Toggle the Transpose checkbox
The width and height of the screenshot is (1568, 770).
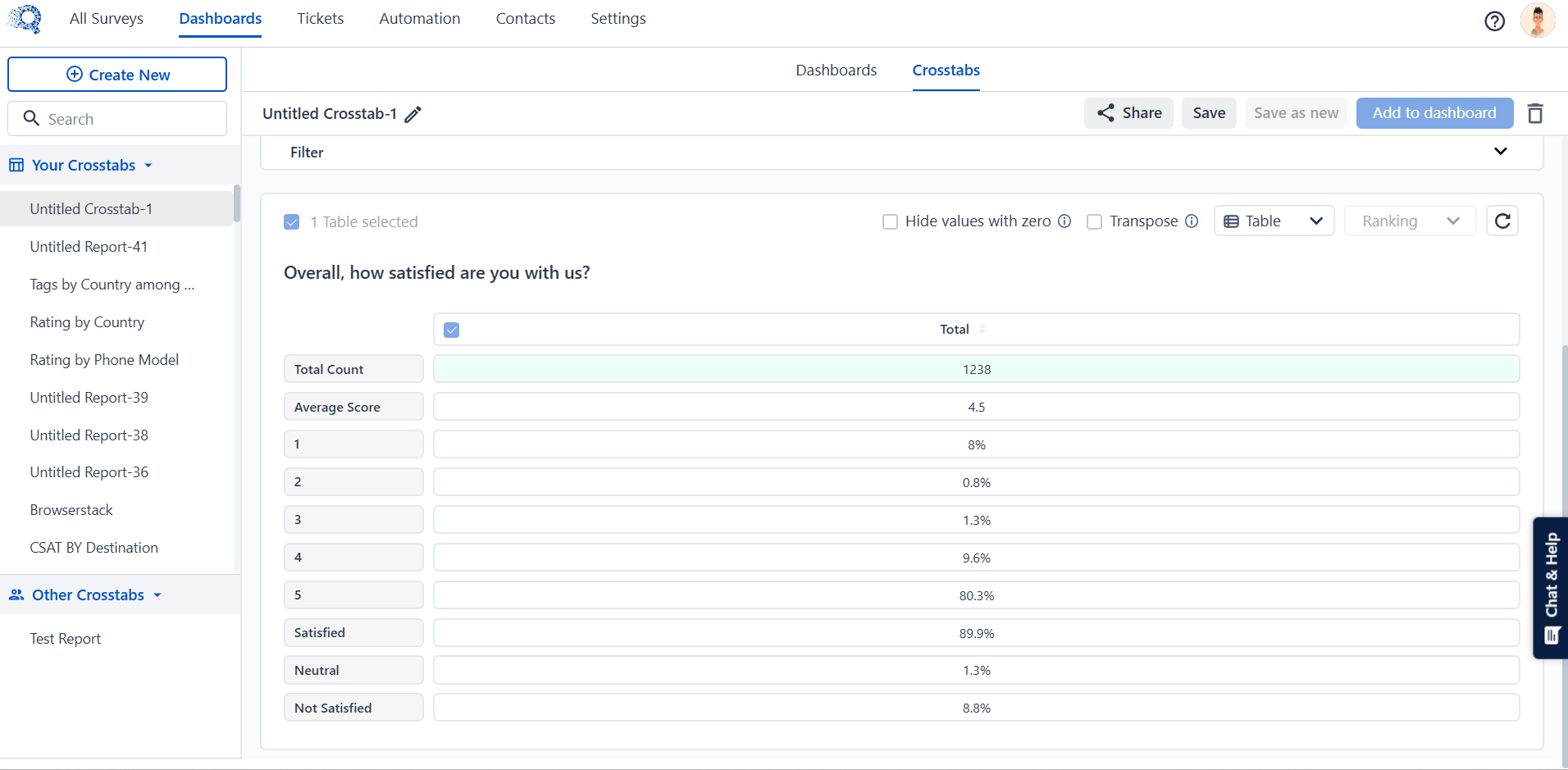pyautogui.click(x=1094, y=221)
